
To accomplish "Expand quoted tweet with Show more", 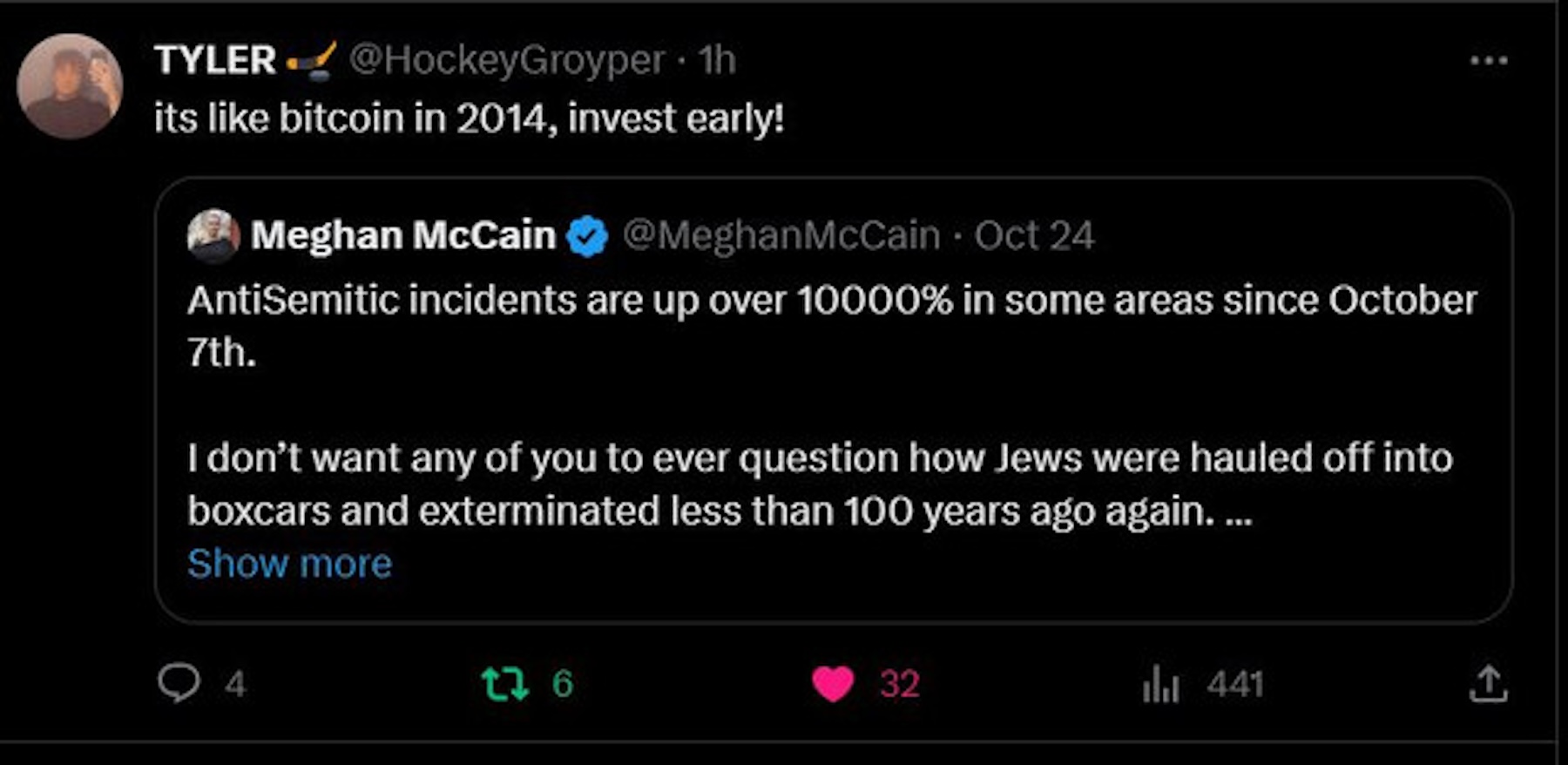I will click(289, 564).
